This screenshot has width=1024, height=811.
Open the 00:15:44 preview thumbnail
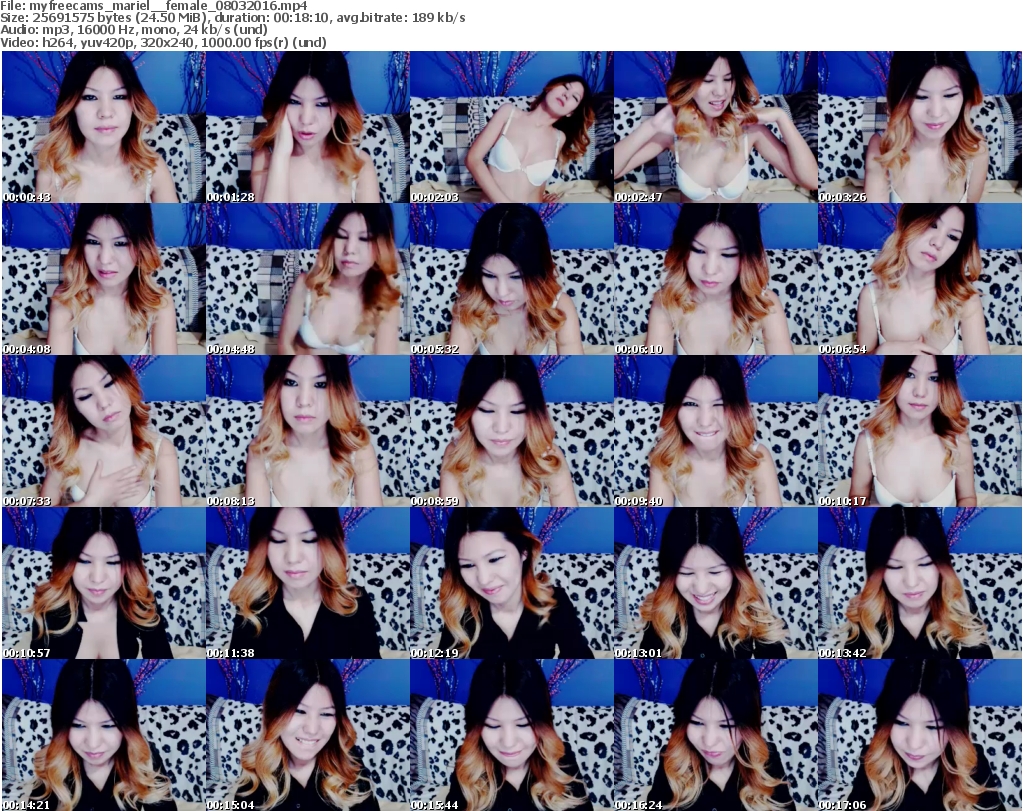tap(511, 735)
